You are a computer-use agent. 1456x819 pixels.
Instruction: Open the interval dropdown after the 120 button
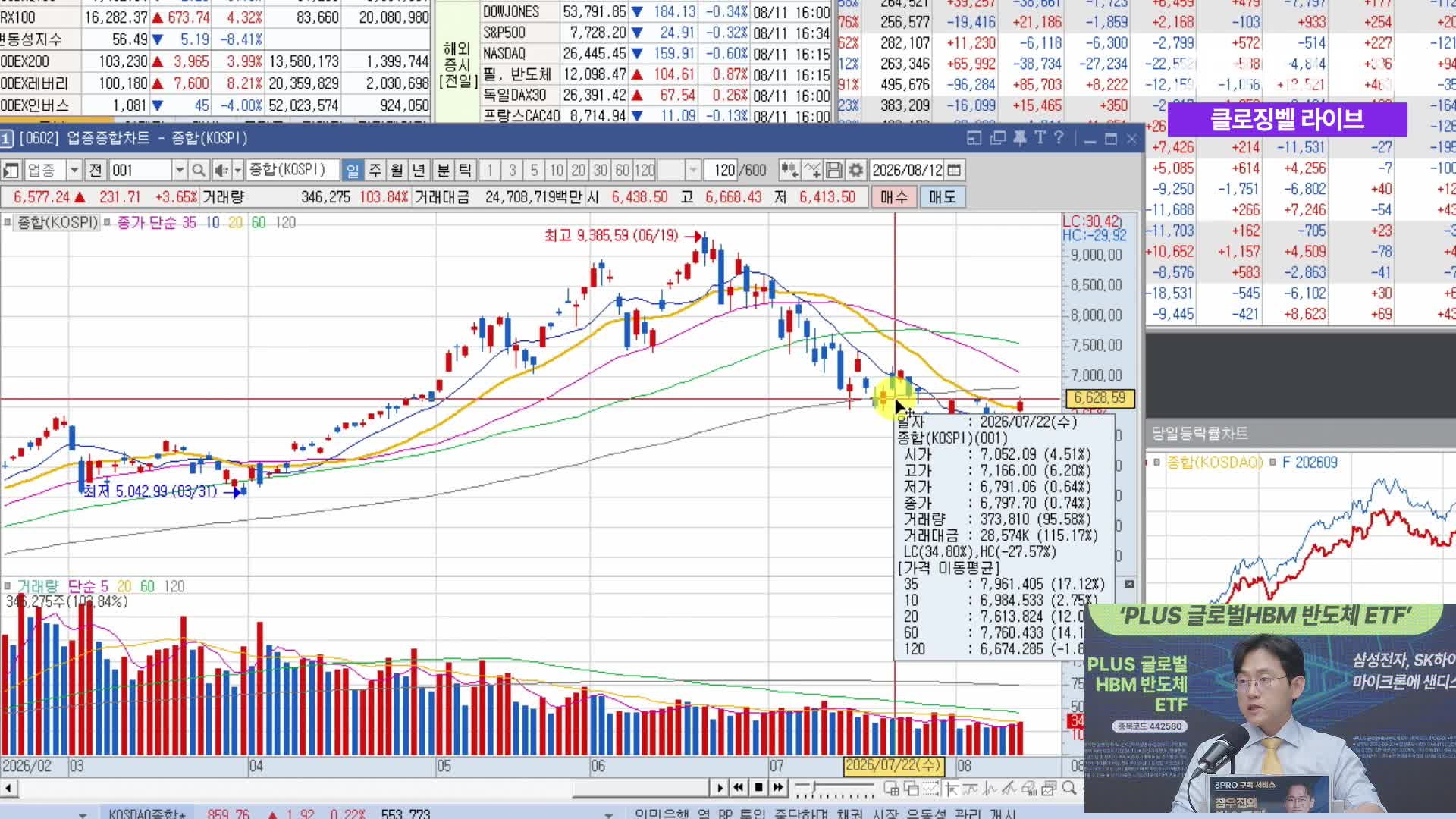click(x=692, y=170)
